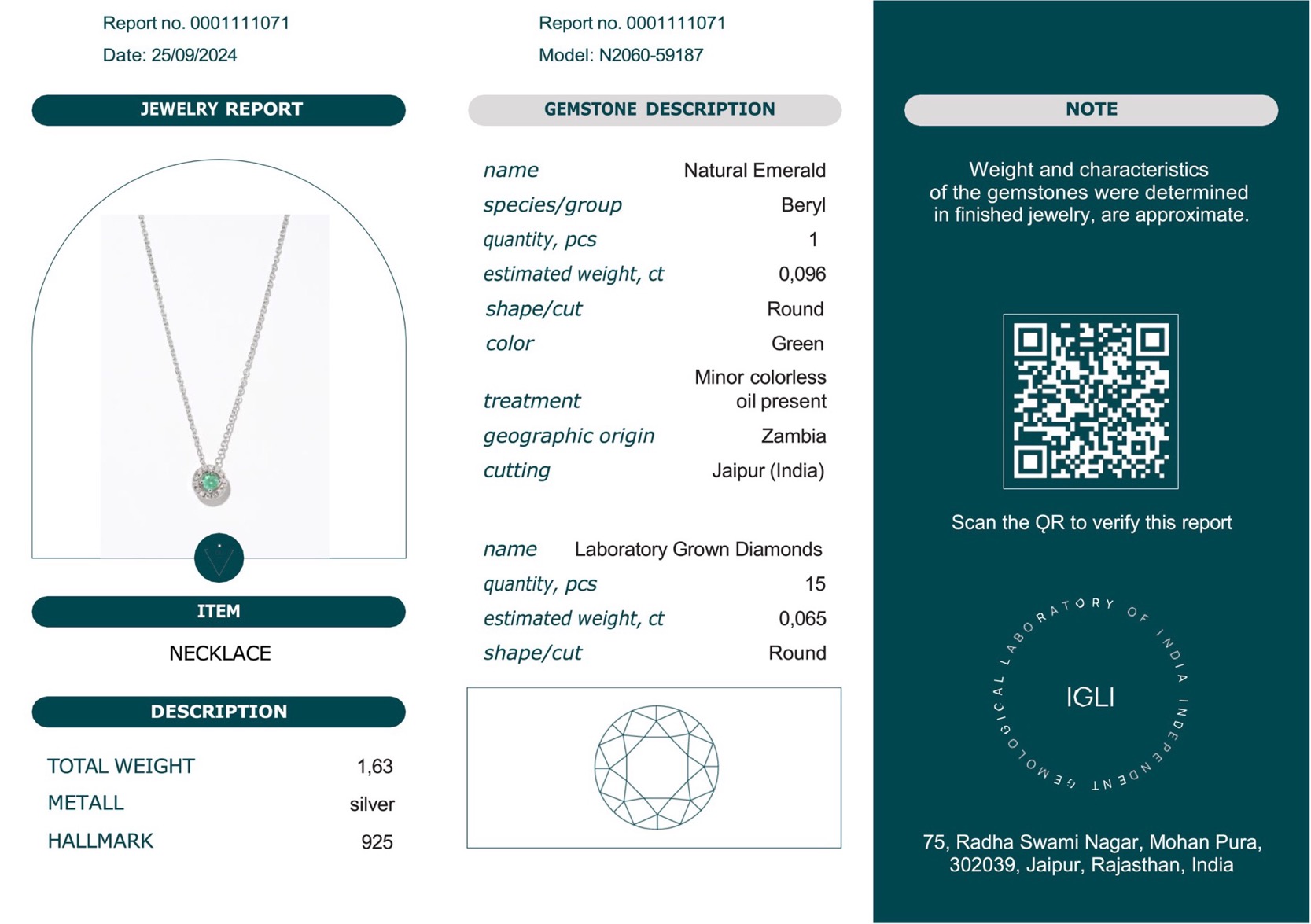
Task: Click the 'METALL' label
Action: click(x=86, y=804)
